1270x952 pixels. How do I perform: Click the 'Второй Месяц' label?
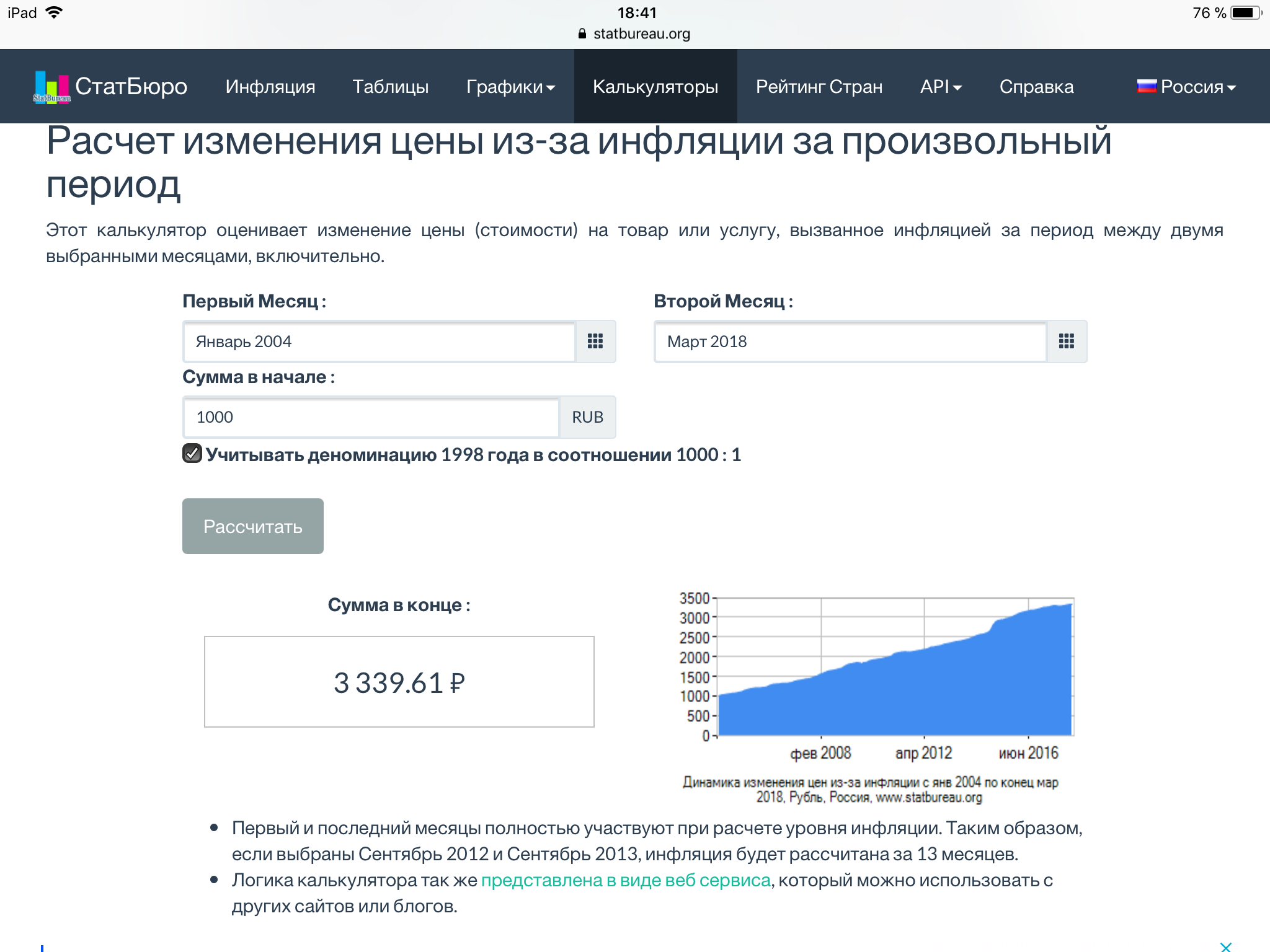pyautogui.click(x=724, y=301)
